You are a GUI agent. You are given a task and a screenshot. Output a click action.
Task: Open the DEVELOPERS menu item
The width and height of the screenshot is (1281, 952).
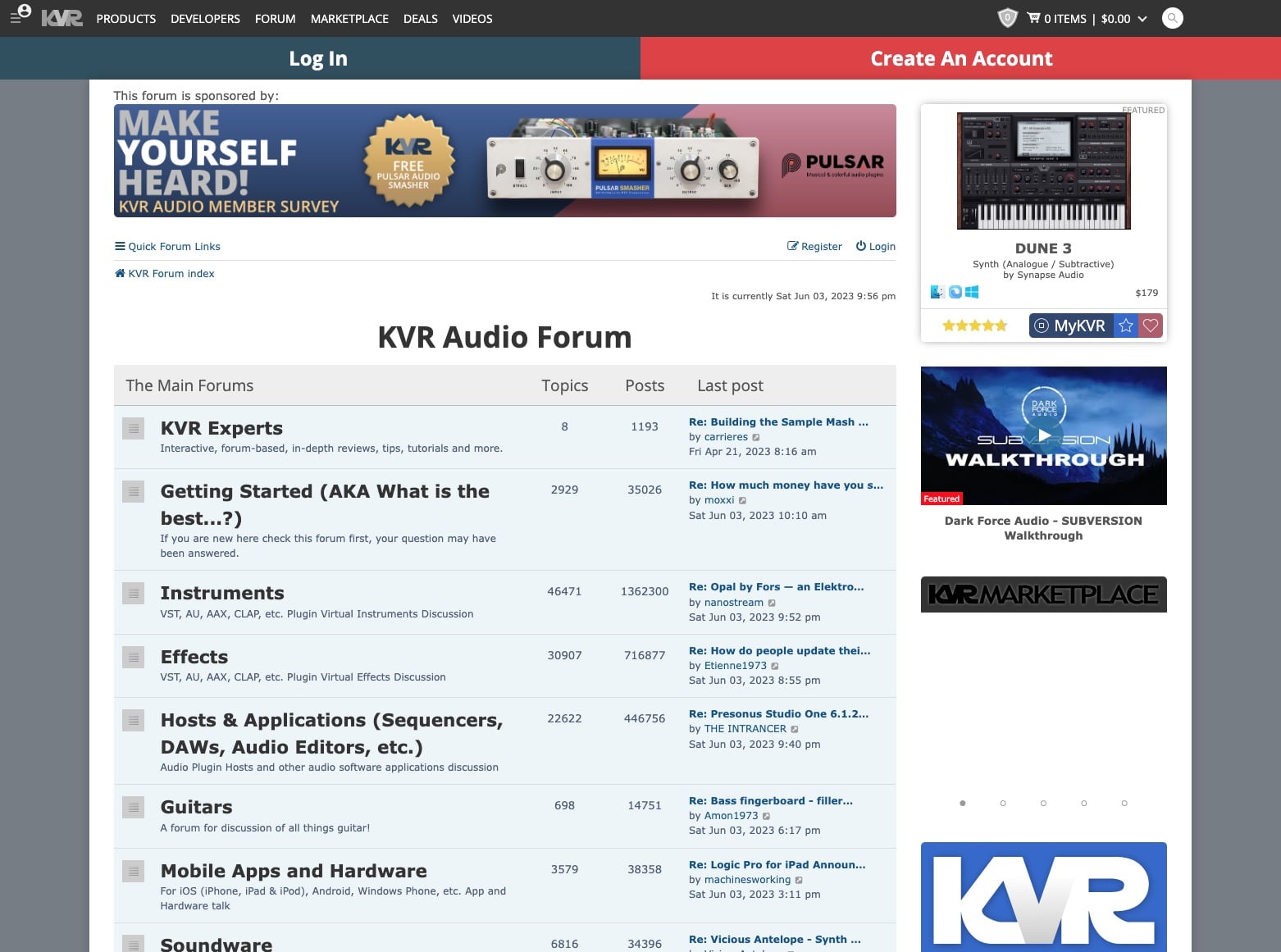[x=205, y=18]
